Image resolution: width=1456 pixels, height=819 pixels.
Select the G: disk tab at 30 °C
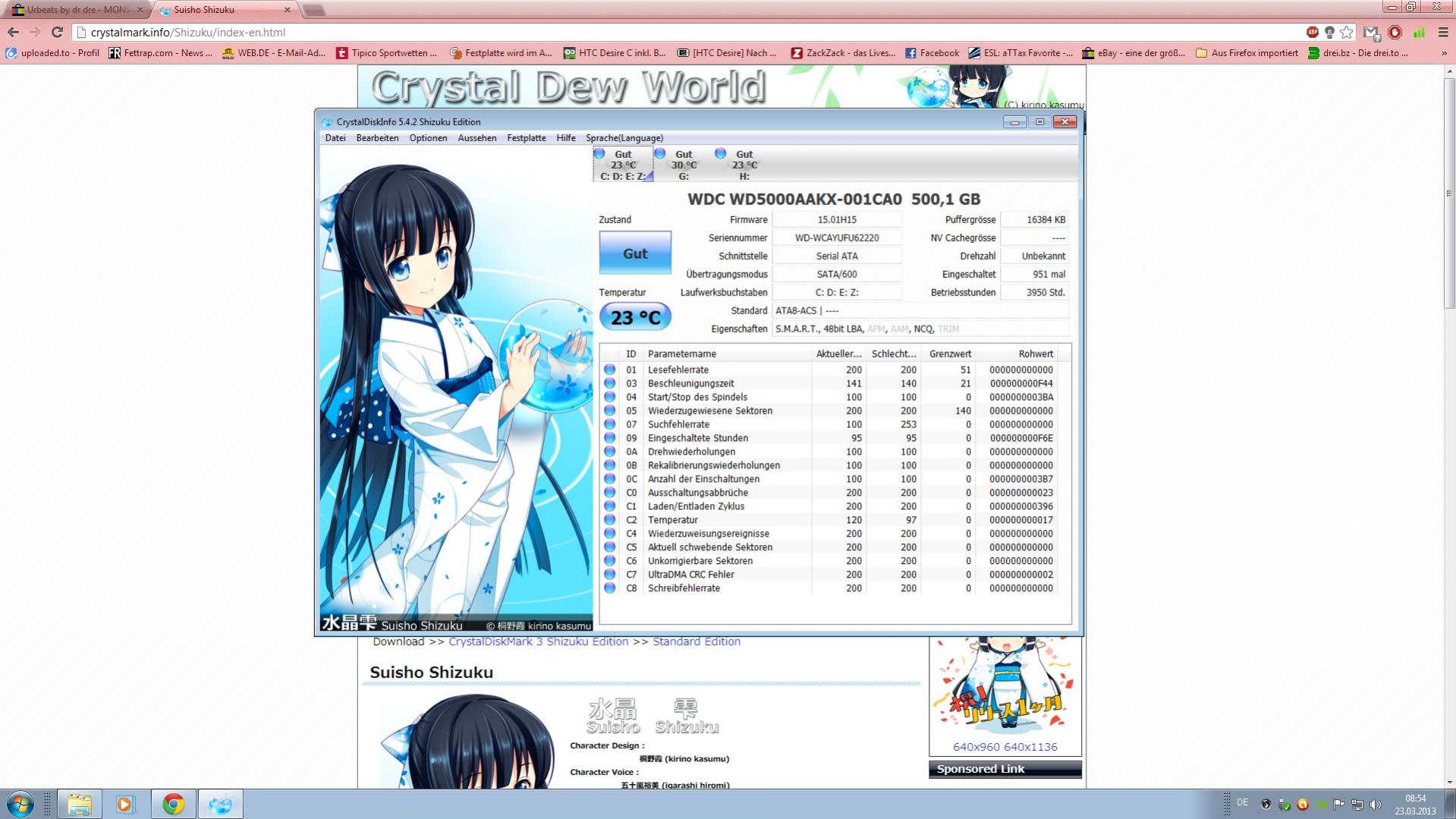point(683,165)
